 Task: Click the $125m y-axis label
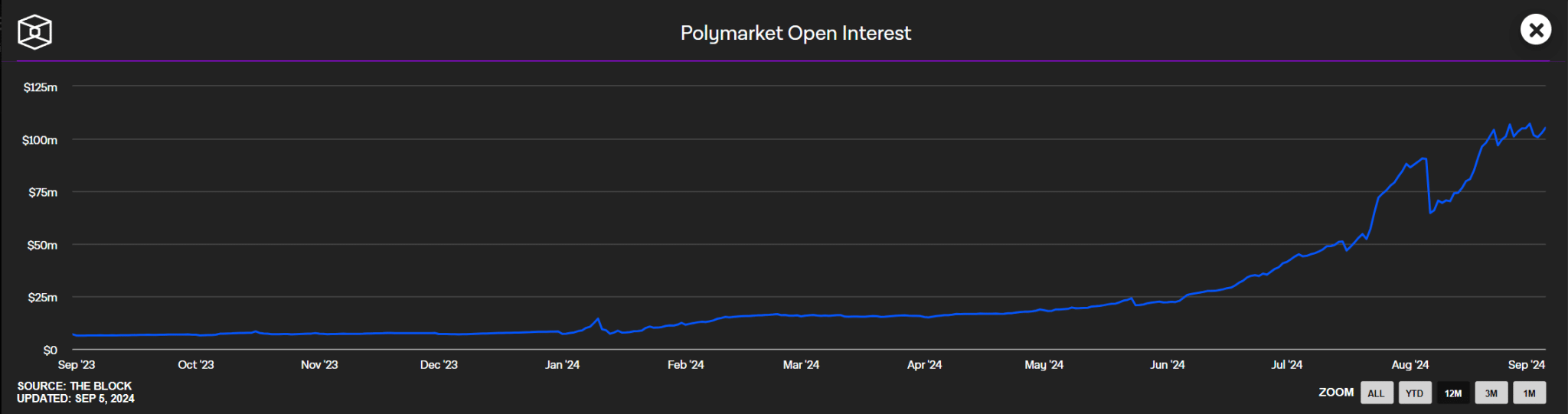point(41,87)
